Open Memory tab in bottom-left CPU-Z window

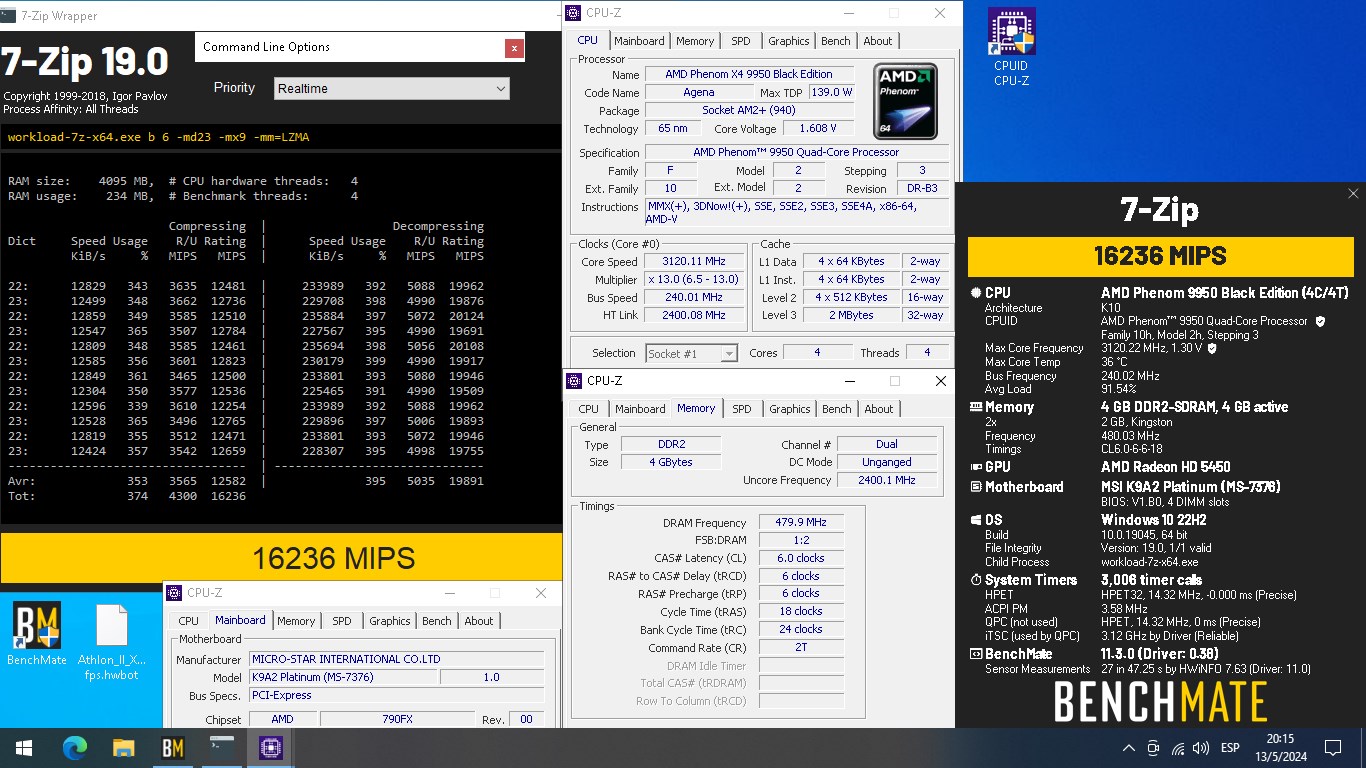point(296,621)
